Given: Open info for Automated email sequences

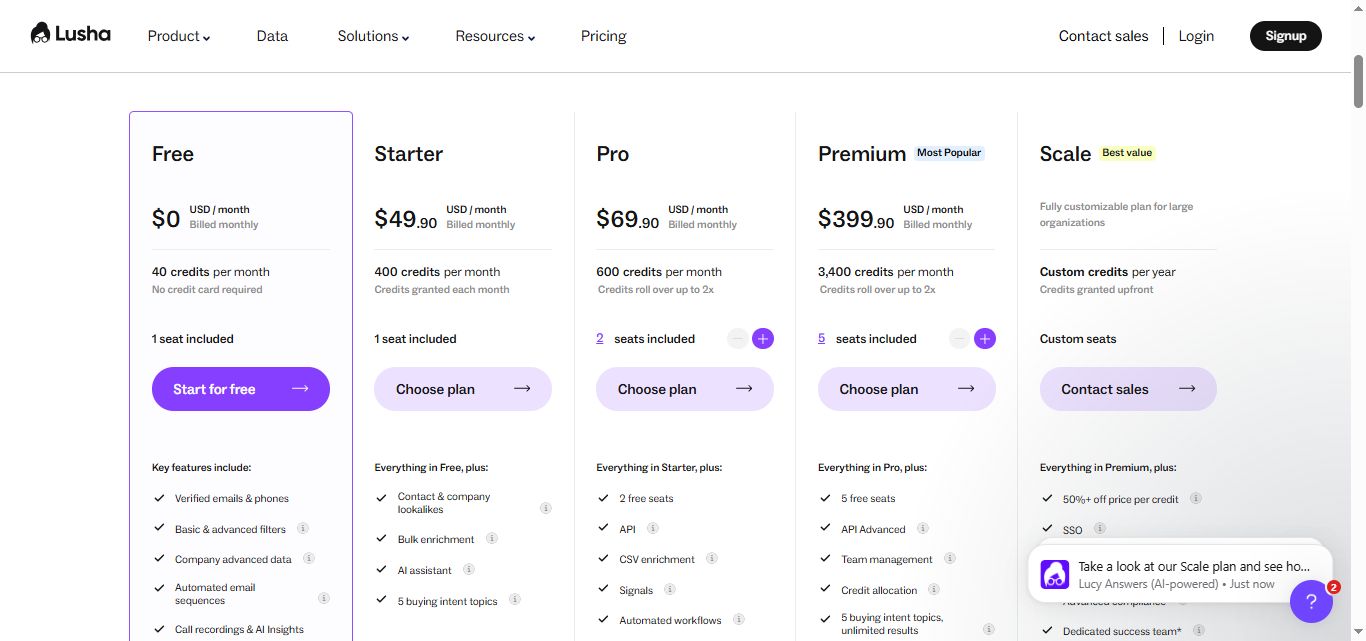Looking at the screenshot, I should (x=323, y=598).
